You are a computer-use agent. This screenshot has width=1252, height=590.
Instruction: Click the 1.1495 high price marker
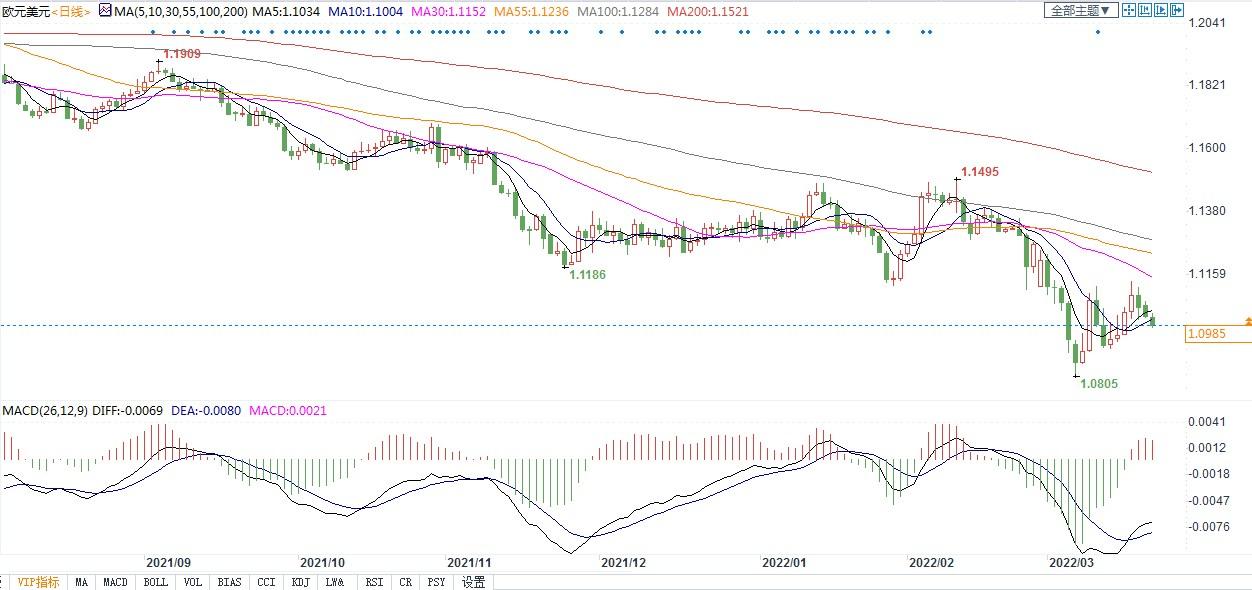979,172
